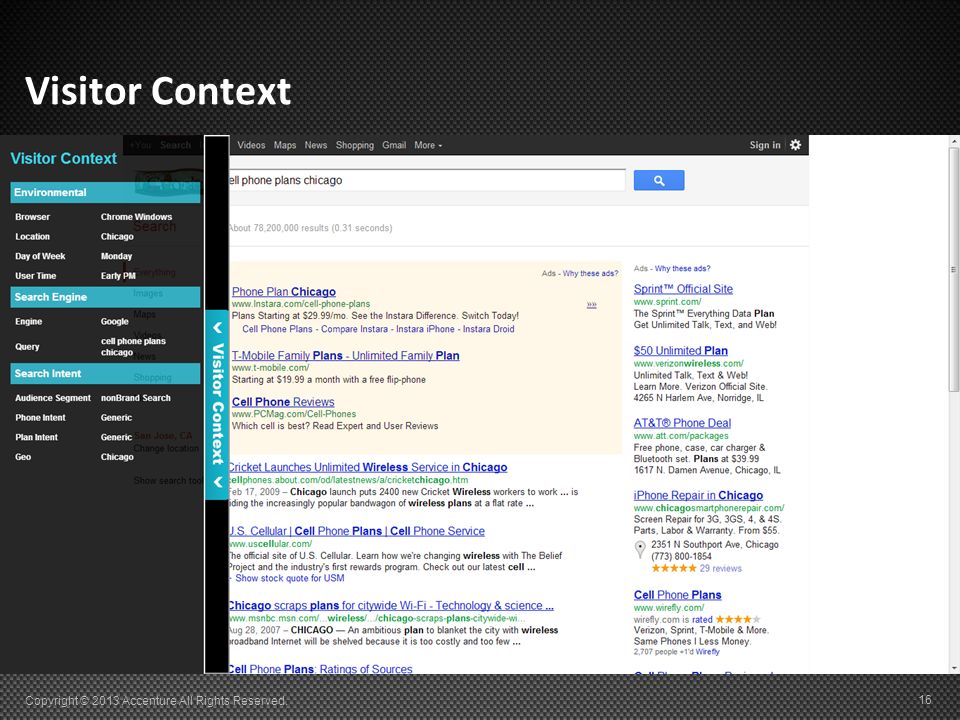
Task: Click the vertical Visitor Context side tab label
Action: tap(217, 405)
